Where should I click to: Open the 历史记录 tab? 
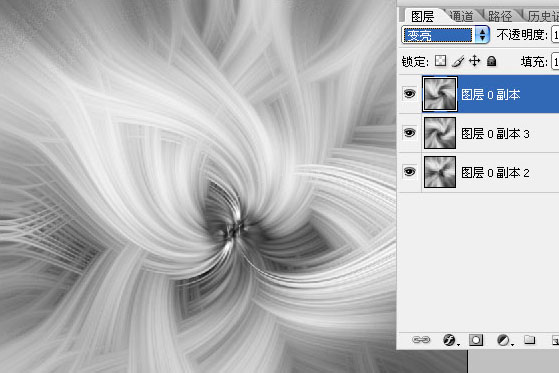pyautogui.click(x=543, y=16)
